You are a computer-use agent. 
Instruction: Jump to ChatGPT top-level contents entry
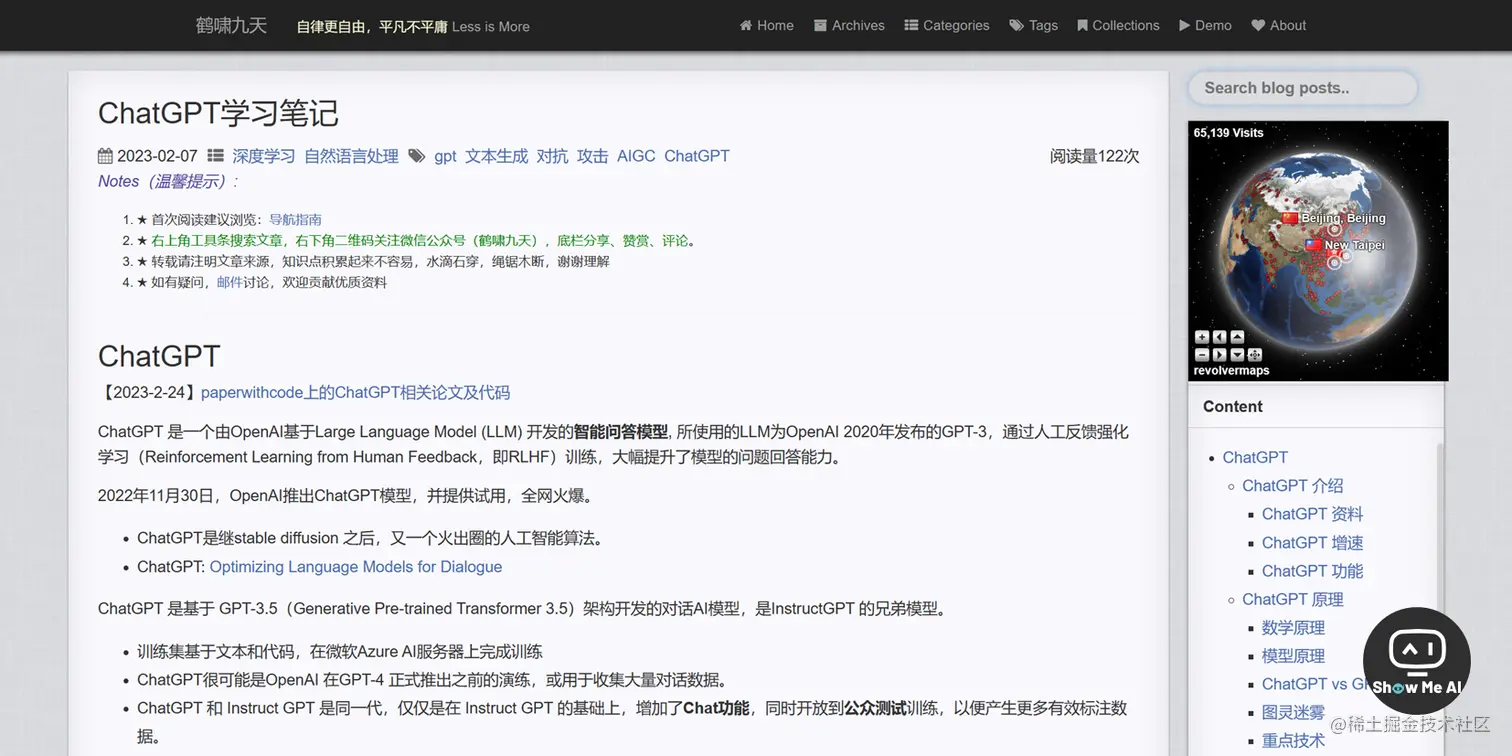[x=1255, y=457]
